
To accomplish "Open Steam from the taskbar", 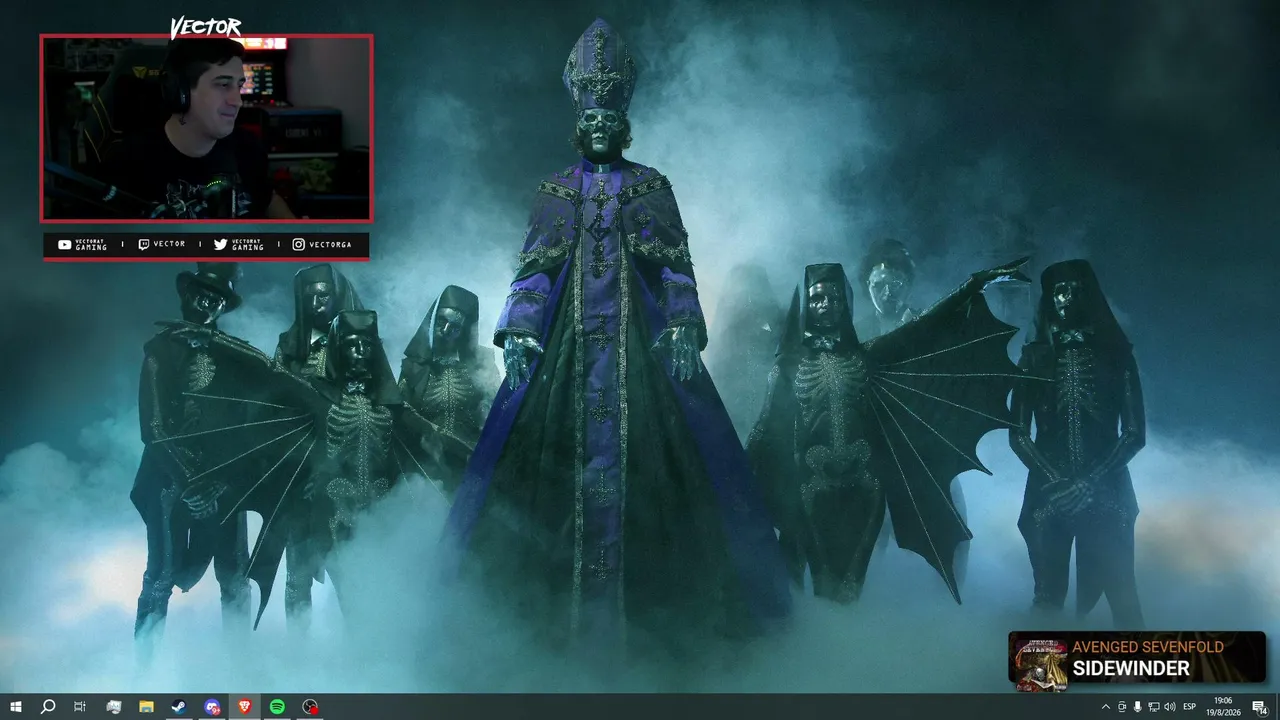I will pos(179,707).
